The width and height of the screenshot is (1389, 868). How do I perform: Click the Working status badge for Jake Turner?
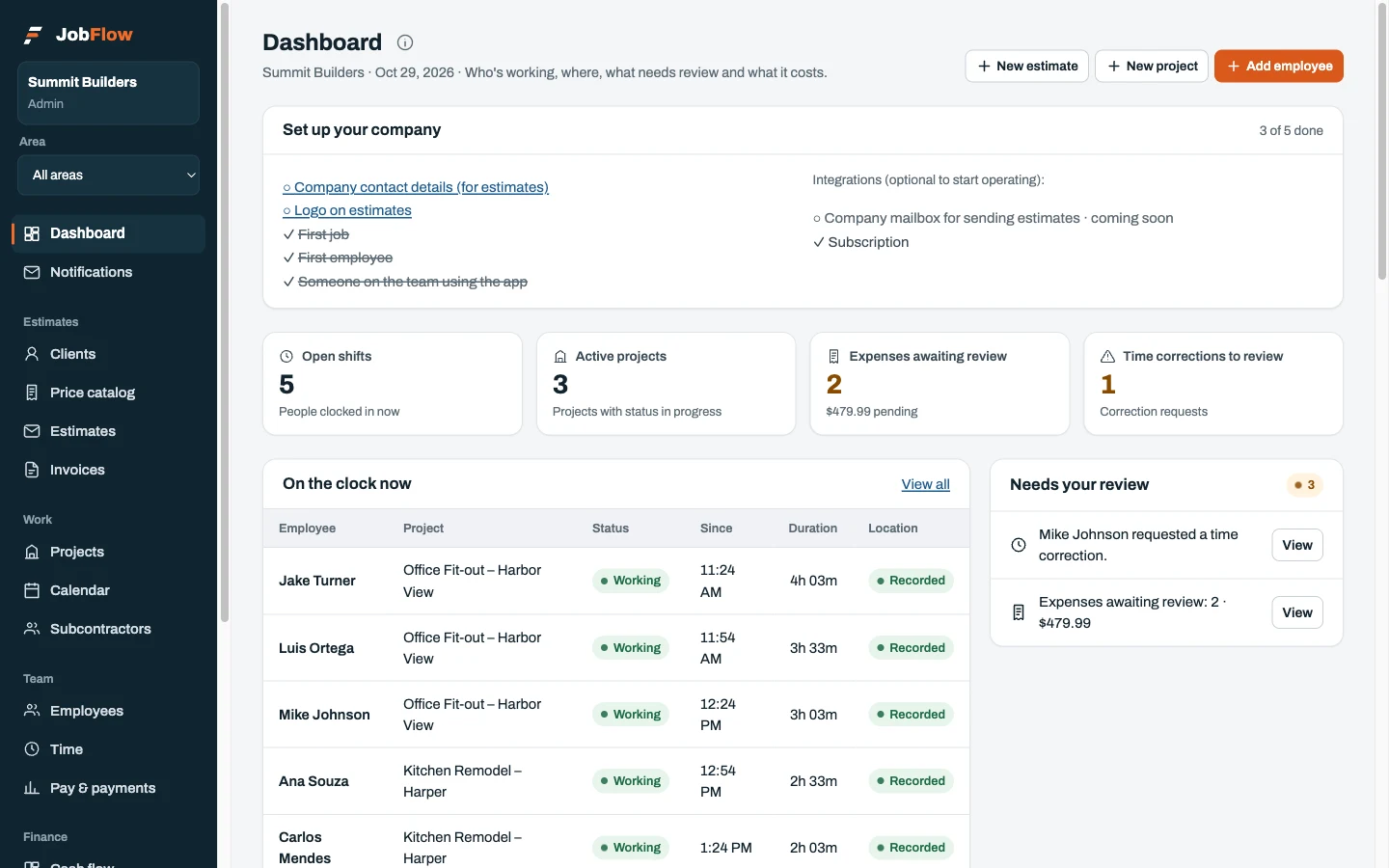[631, 581]
